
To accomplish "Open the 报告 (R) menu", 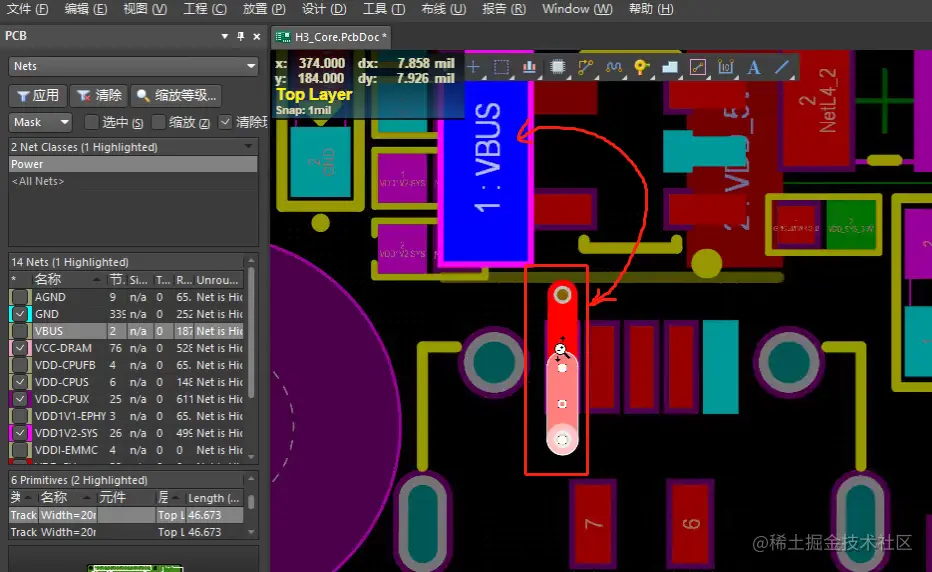I will click(x=503, y=9).
